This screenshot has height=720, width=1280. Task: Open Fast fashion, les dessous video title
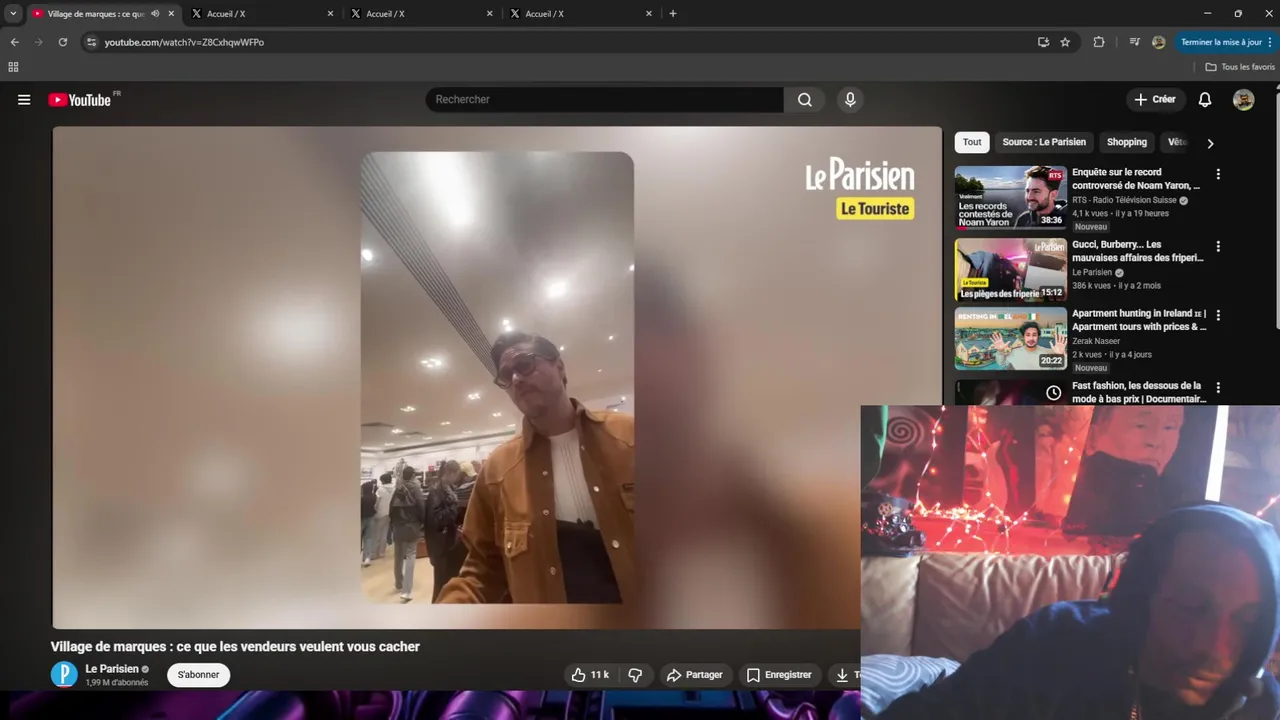click(x=1139, y=392)
